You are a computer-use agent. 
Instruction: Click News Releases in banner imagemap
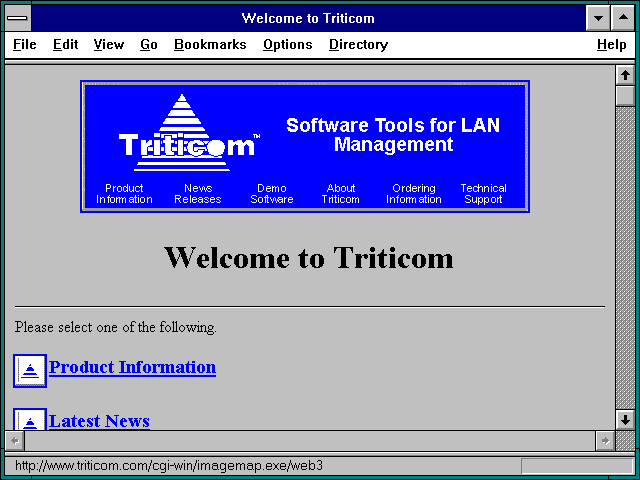[x=198, y=193]
